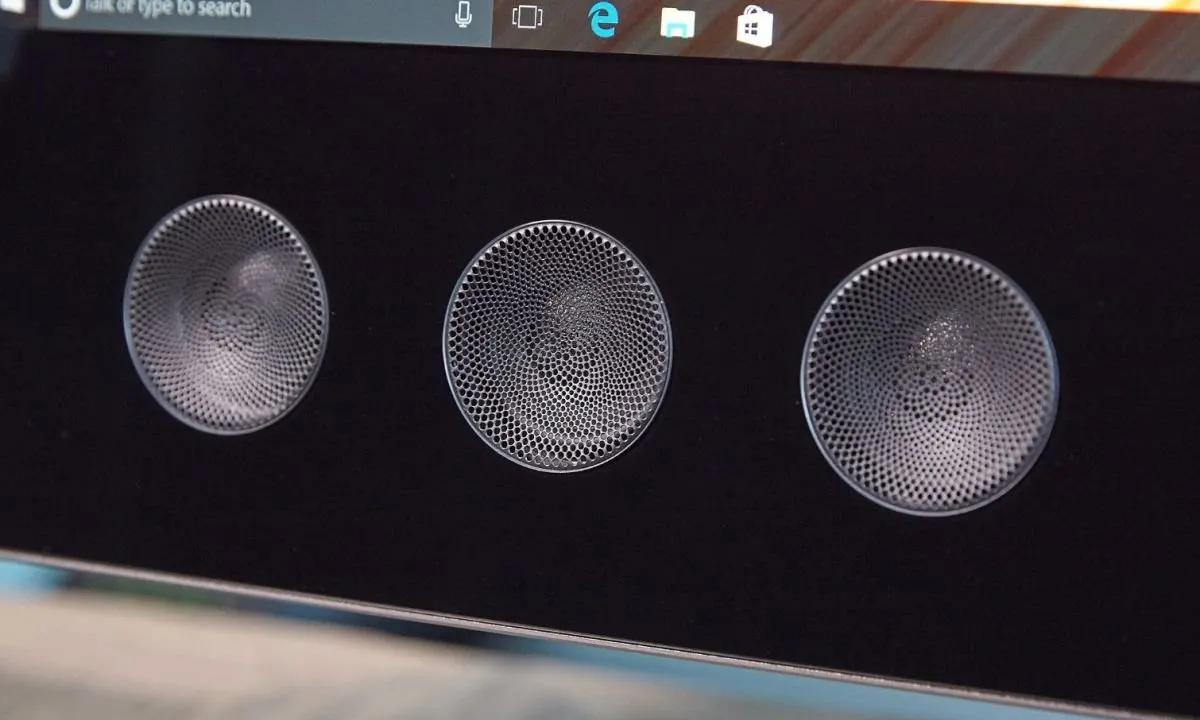Click the Cortana circle icon
This screenshot has width=1200, height=720.
[x=64, y=8]
